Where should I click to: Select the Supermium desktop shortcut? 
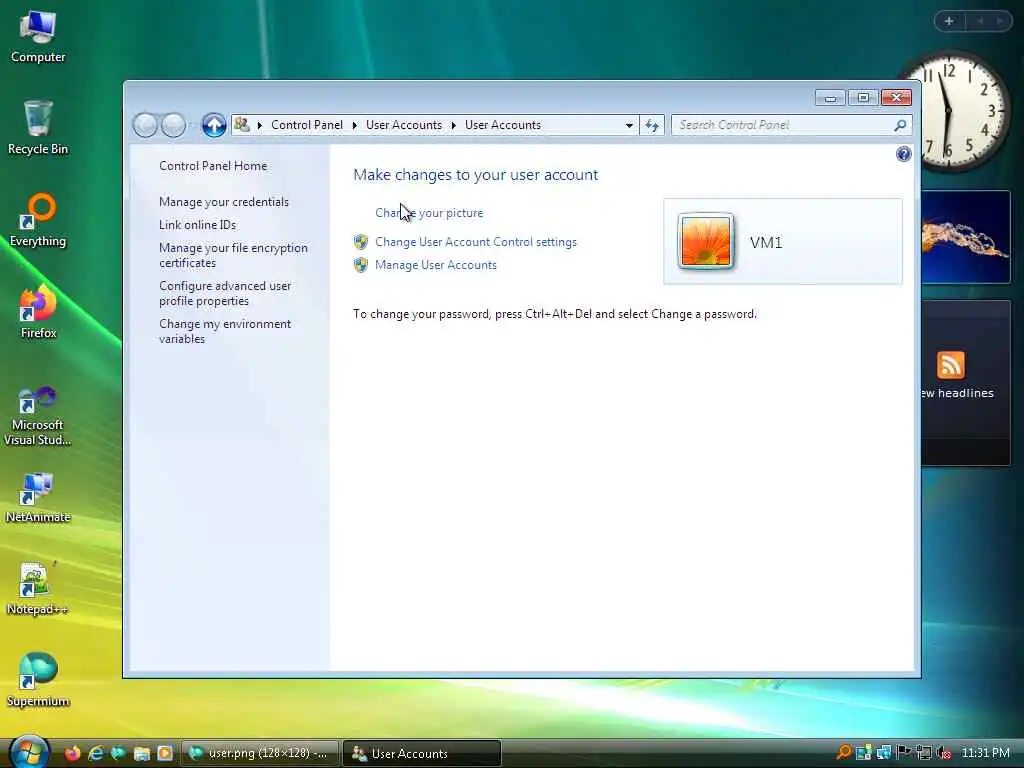[x=38, y=680]
